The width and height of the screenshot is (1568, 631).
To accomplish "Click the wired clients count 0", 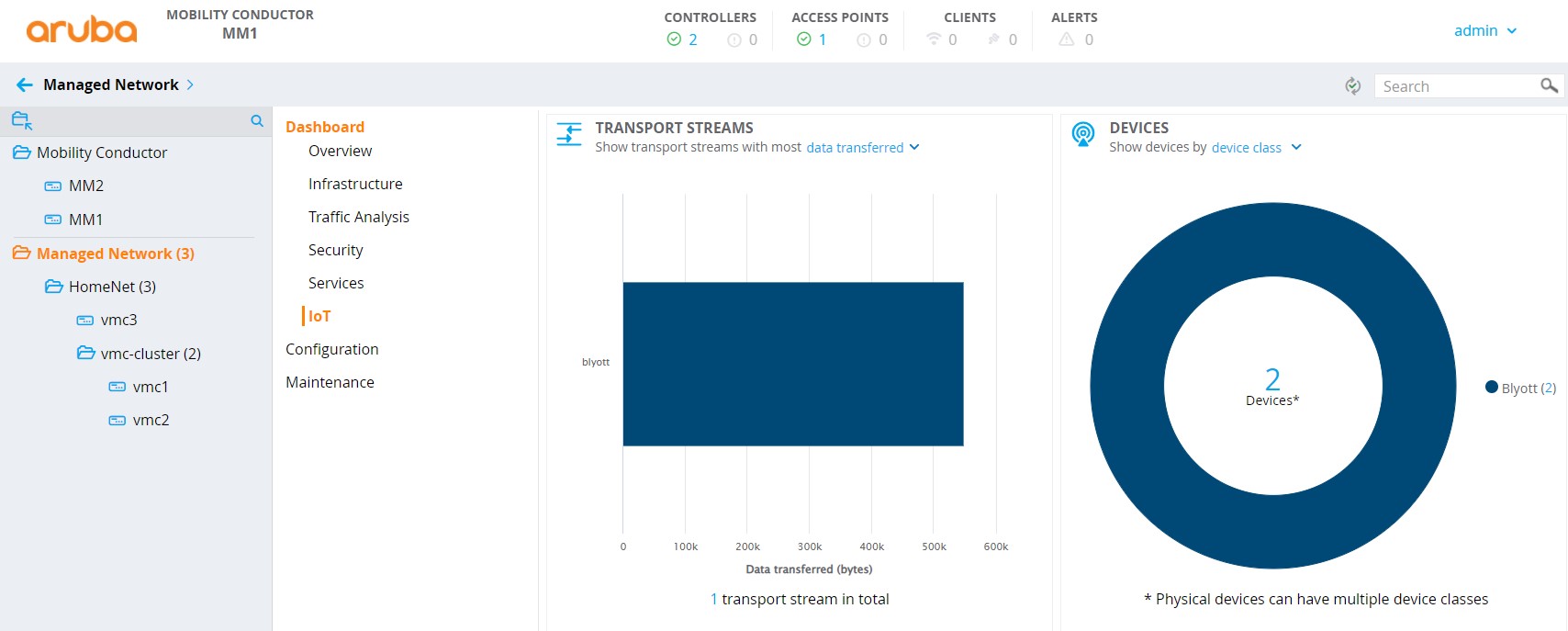I will (x=1013, y=39).
